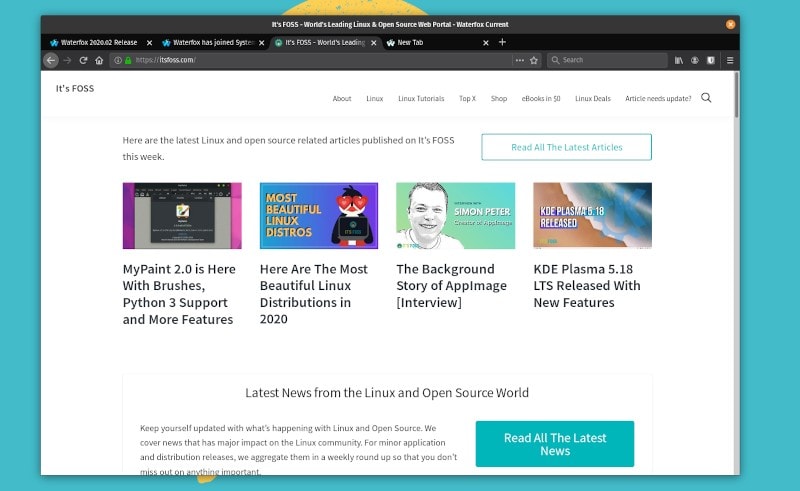Click the Simon Peter interview thumbnail
Image resolution: width=800 pixels, height=491 pixels.
tap(456, 215)
